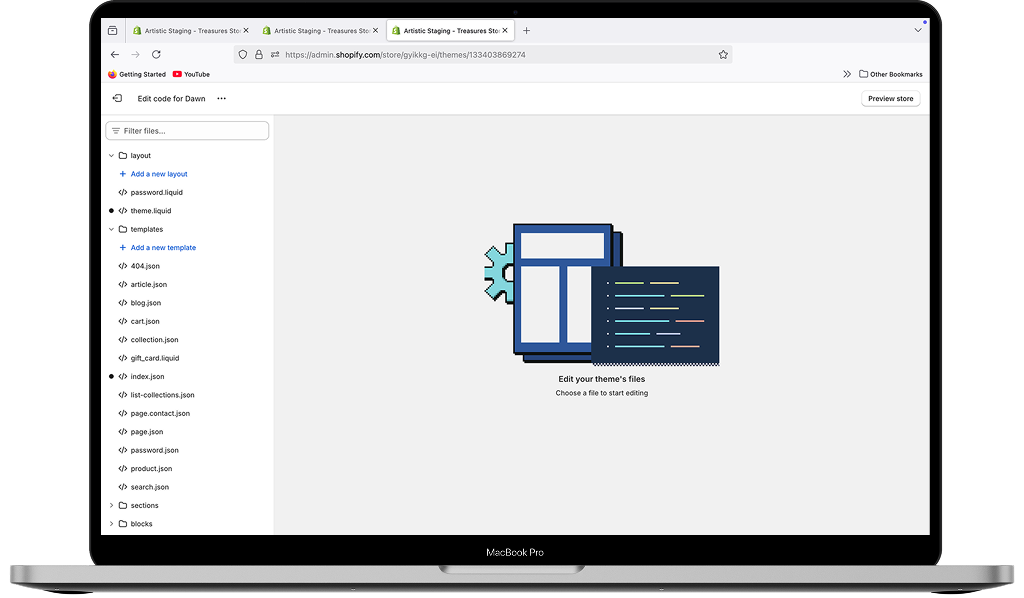Expand the sections folder chevron
Screen dimensions: 1024x598
pos(111,505)
